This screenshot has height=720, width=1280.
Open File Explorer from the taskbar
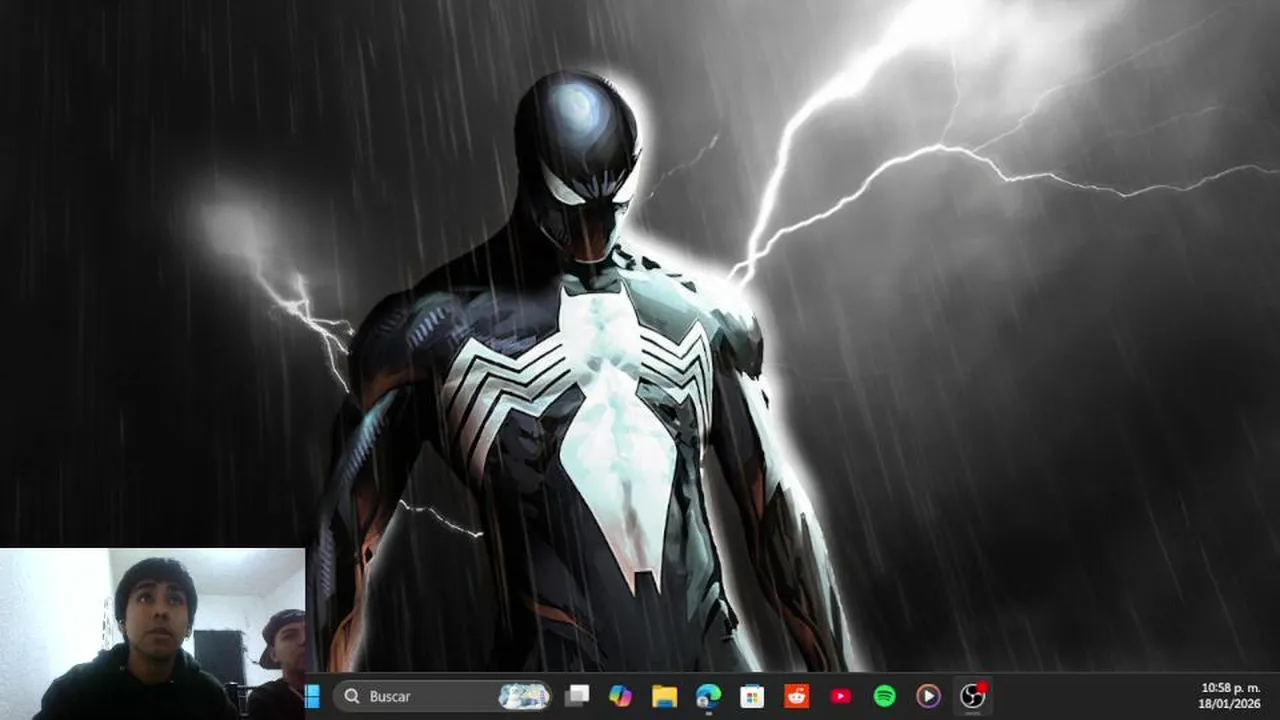click(x=665, y=696)
